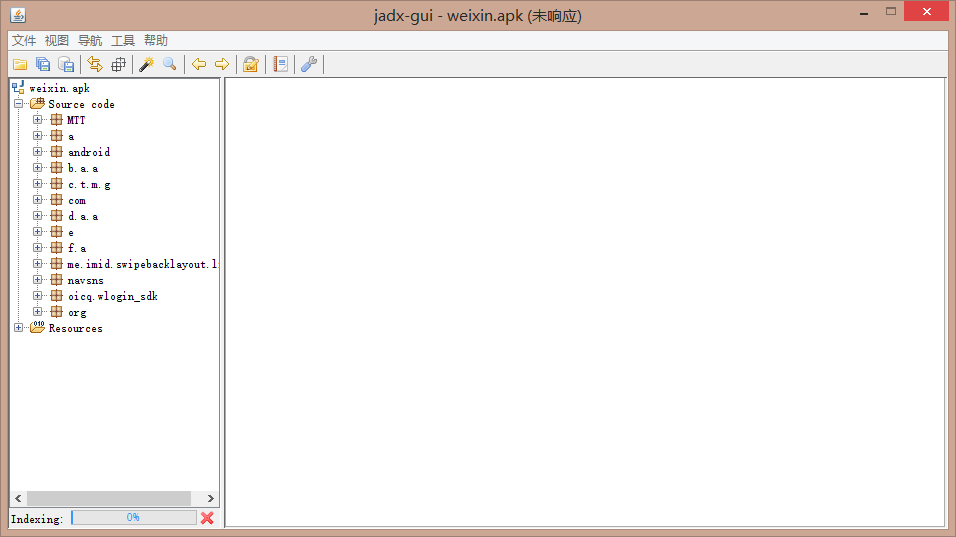Click the deobfuscation toolbar icon
The width and height of the screenshot is (956, 537).
(251, 64)
